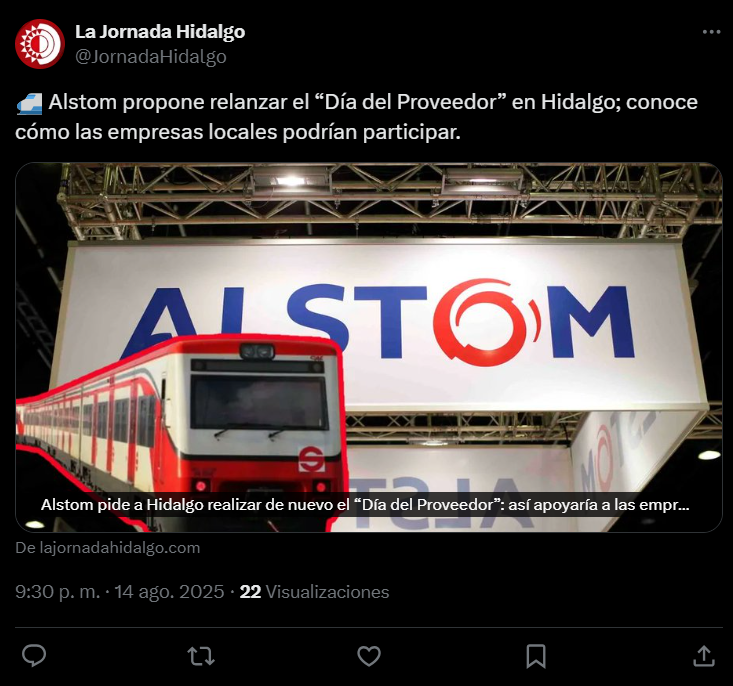View the 22 Visualizaciones count
The image size is (733, 686).
click(314, 592)
